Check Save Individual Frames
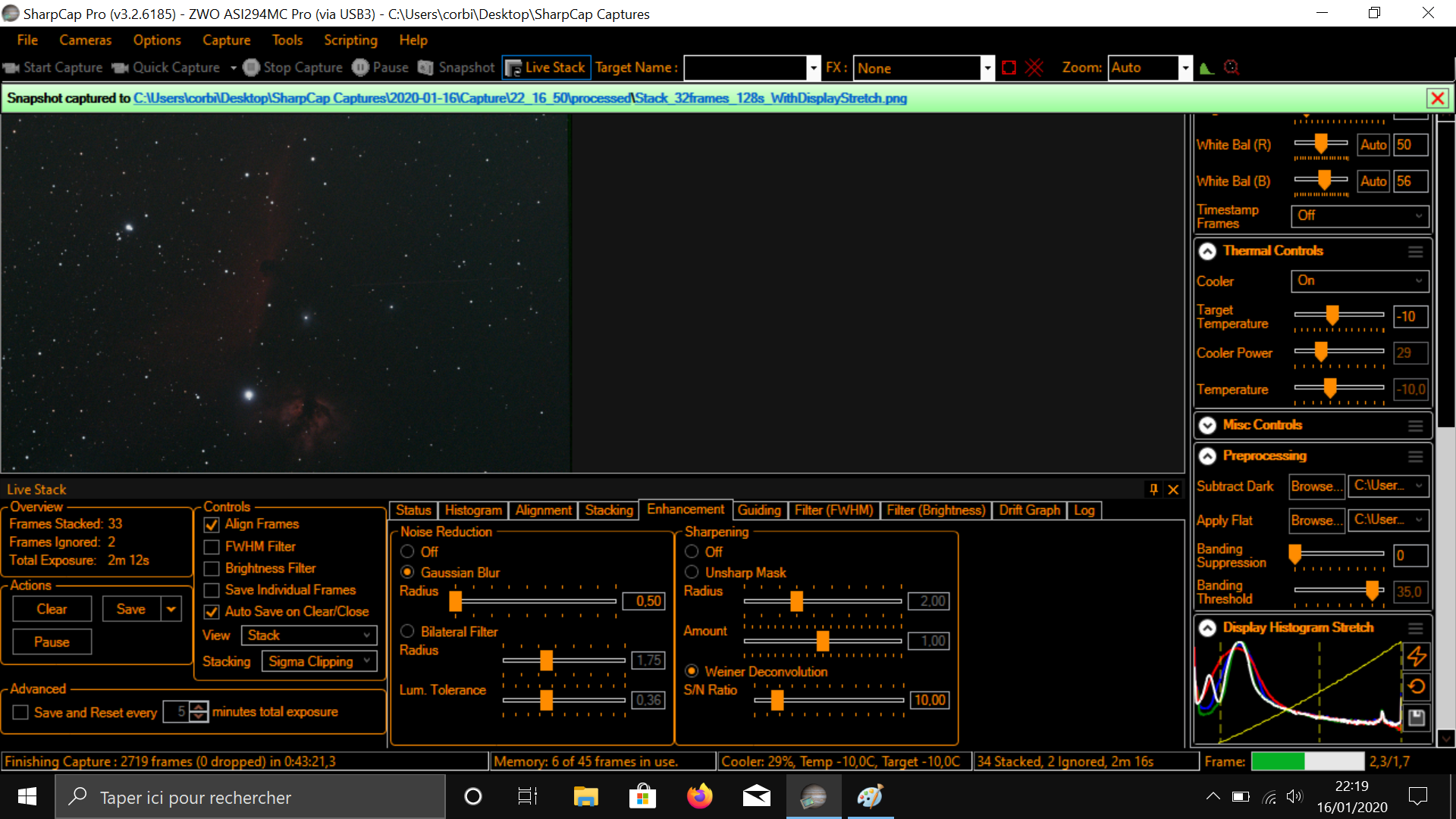 (212, 590)
